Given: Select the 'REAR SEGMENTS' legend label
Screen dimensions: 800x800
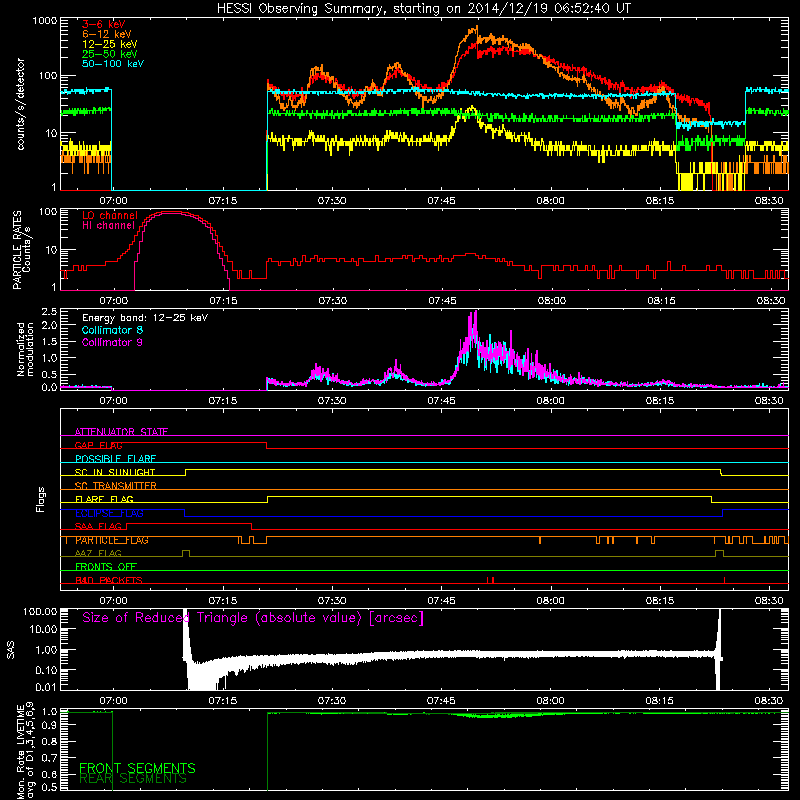Looking at the screenshot, I should pyautogui.click(x=133, y=778).
